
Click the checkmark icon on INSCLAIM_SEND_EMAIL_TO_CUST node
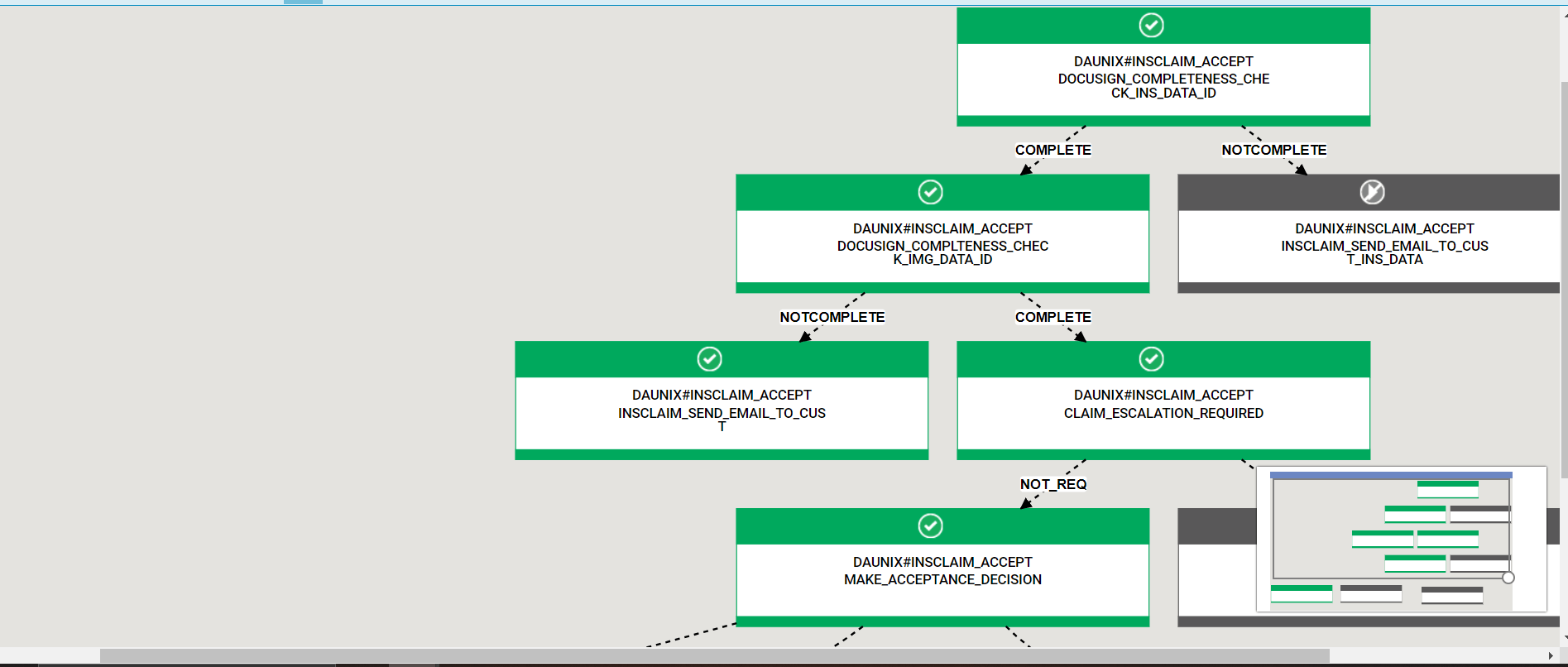point(709,359)
